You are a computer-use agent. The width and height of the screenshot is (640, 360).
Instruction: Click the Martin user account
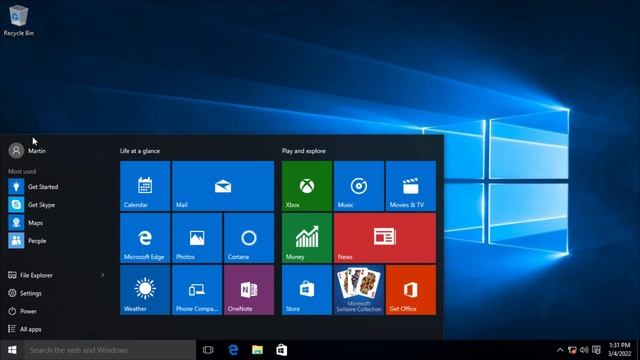tap(27, 151)
